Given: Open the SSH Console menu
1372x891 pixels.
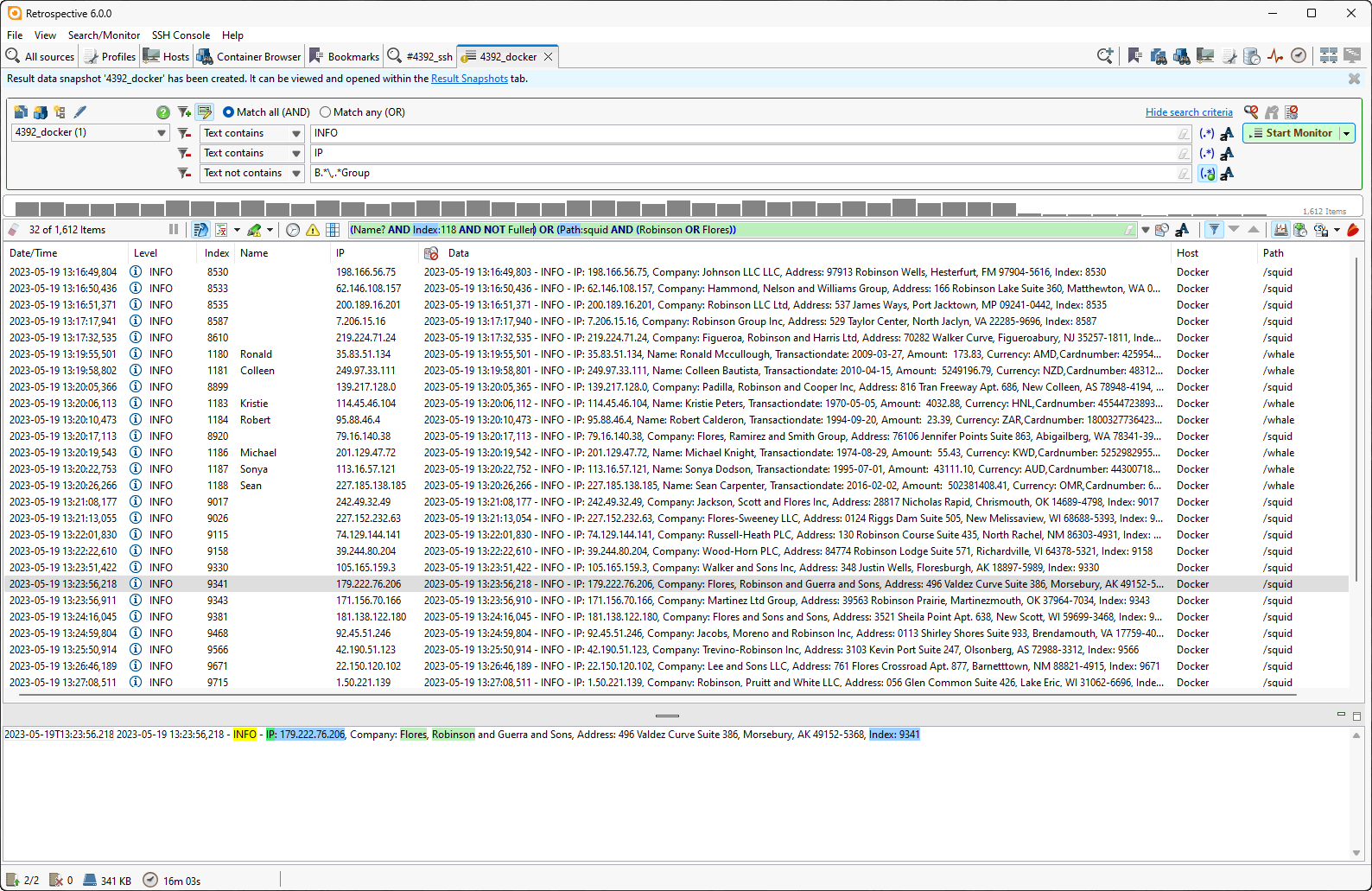Looking at the screenshot, I should pos(181,35).
